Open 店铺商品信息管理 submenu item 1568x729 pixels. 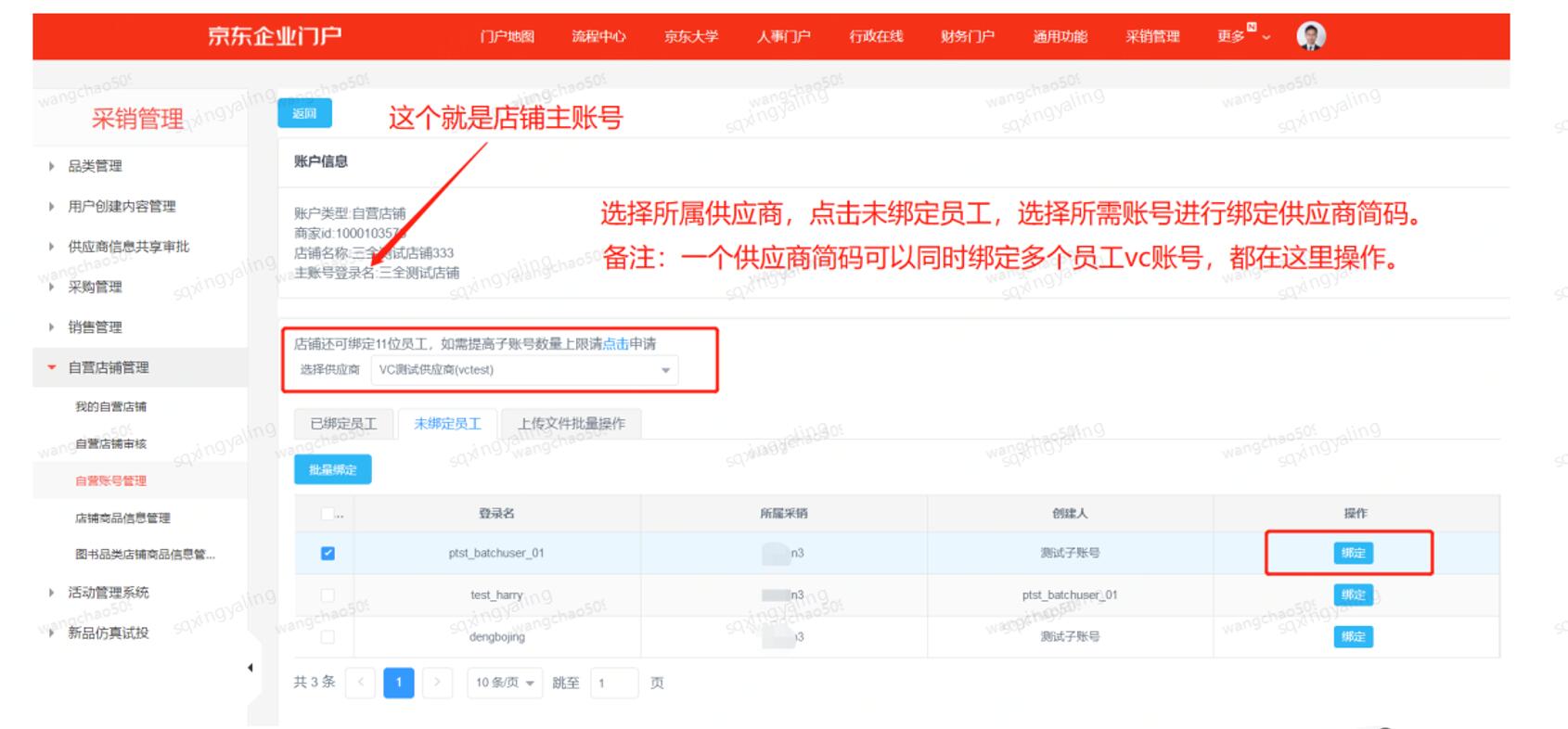pyautogui.click(x=122, y=518)
